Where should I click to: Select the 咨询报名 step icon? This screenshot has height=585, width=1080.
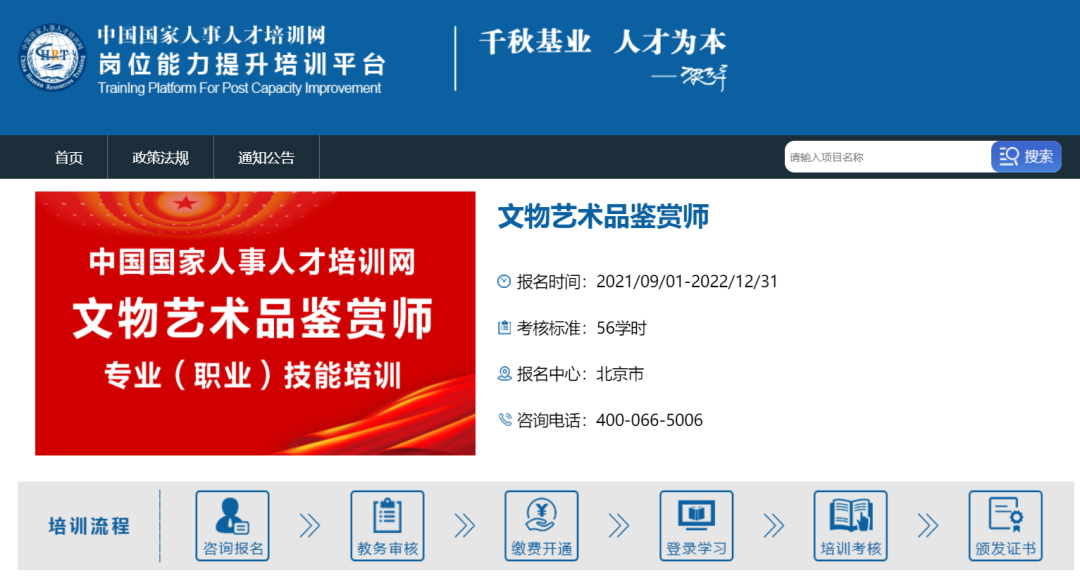(232, 526)
